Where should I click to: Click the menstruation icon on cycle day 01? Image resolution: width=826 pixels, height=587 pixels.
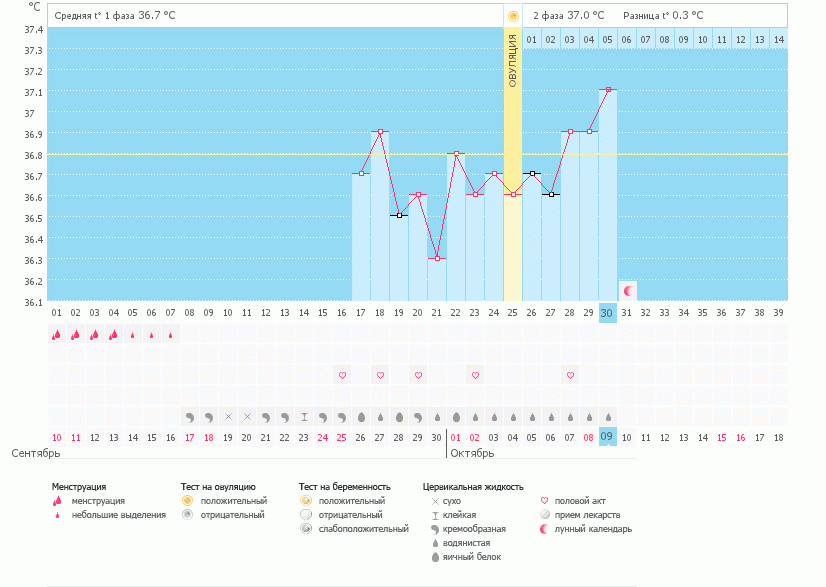click(56, 335)
